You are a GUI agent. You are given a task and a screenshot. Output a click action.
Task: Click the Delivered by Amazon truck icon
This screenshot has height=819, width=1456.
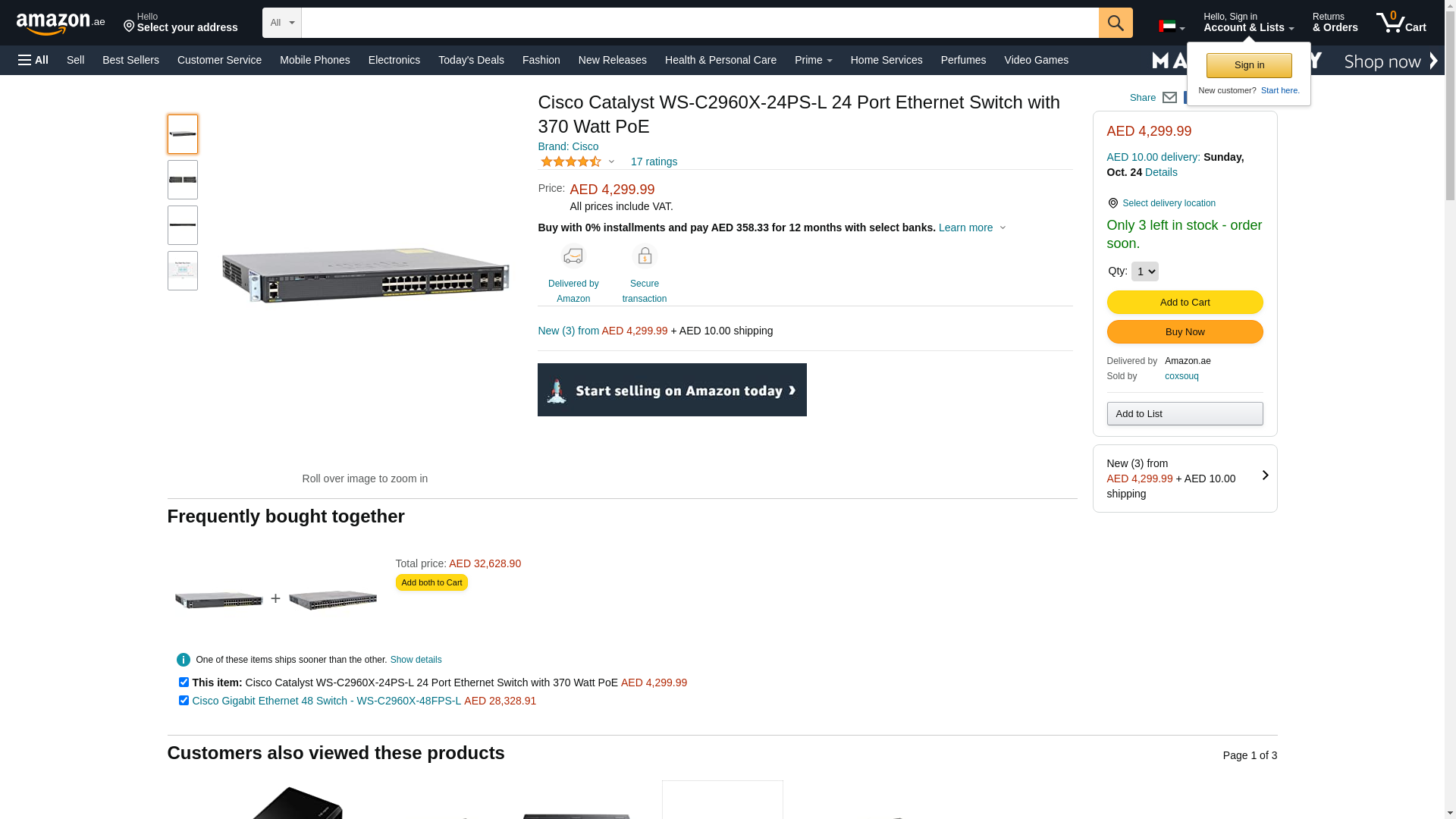pyautogui.click(x=573, y=256)
